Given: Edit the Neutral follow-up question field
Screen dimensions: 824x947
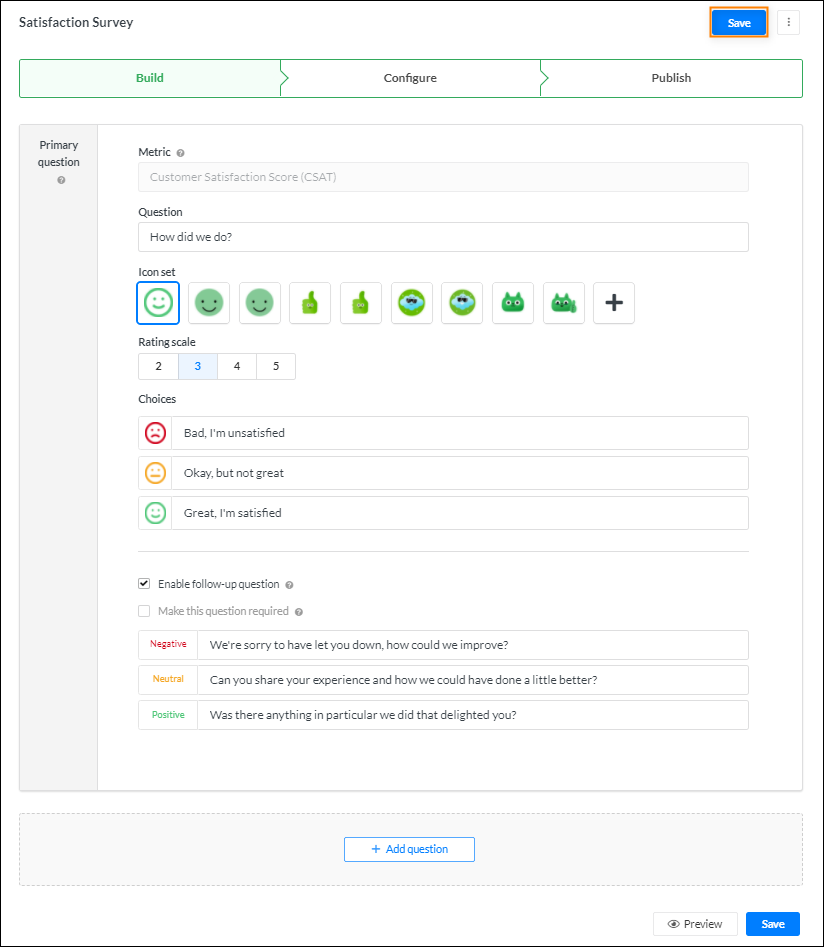Looking at the screenshot, I should (x=472, y=680).
